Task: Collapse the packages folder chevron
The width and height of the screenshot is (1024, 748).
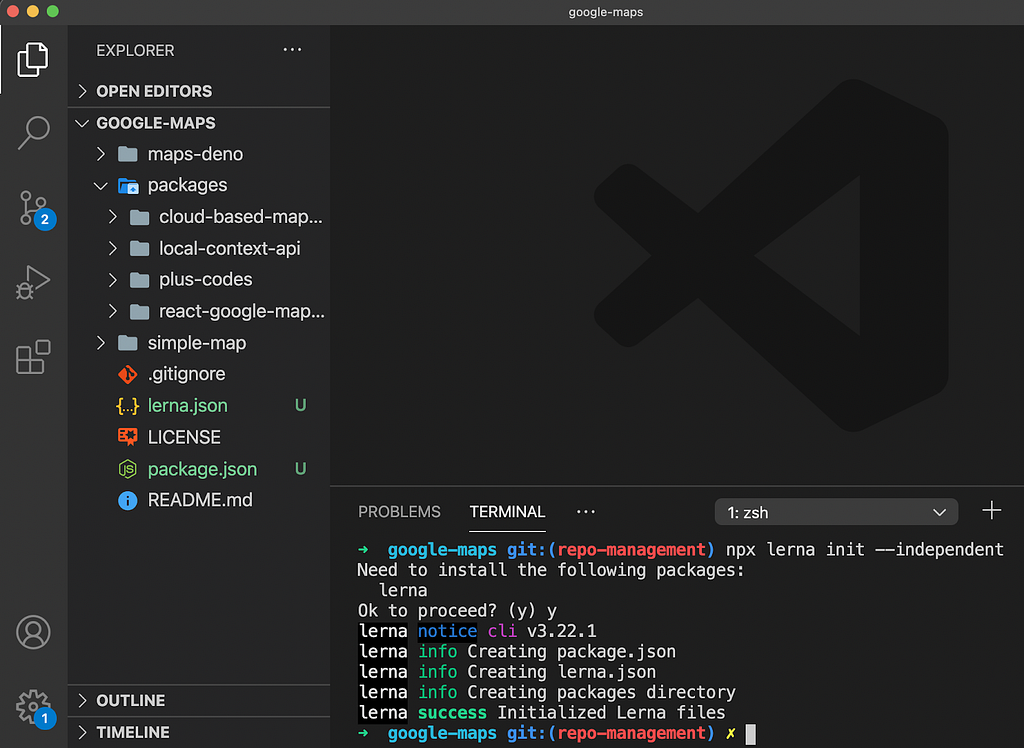Action: (101, 186)
